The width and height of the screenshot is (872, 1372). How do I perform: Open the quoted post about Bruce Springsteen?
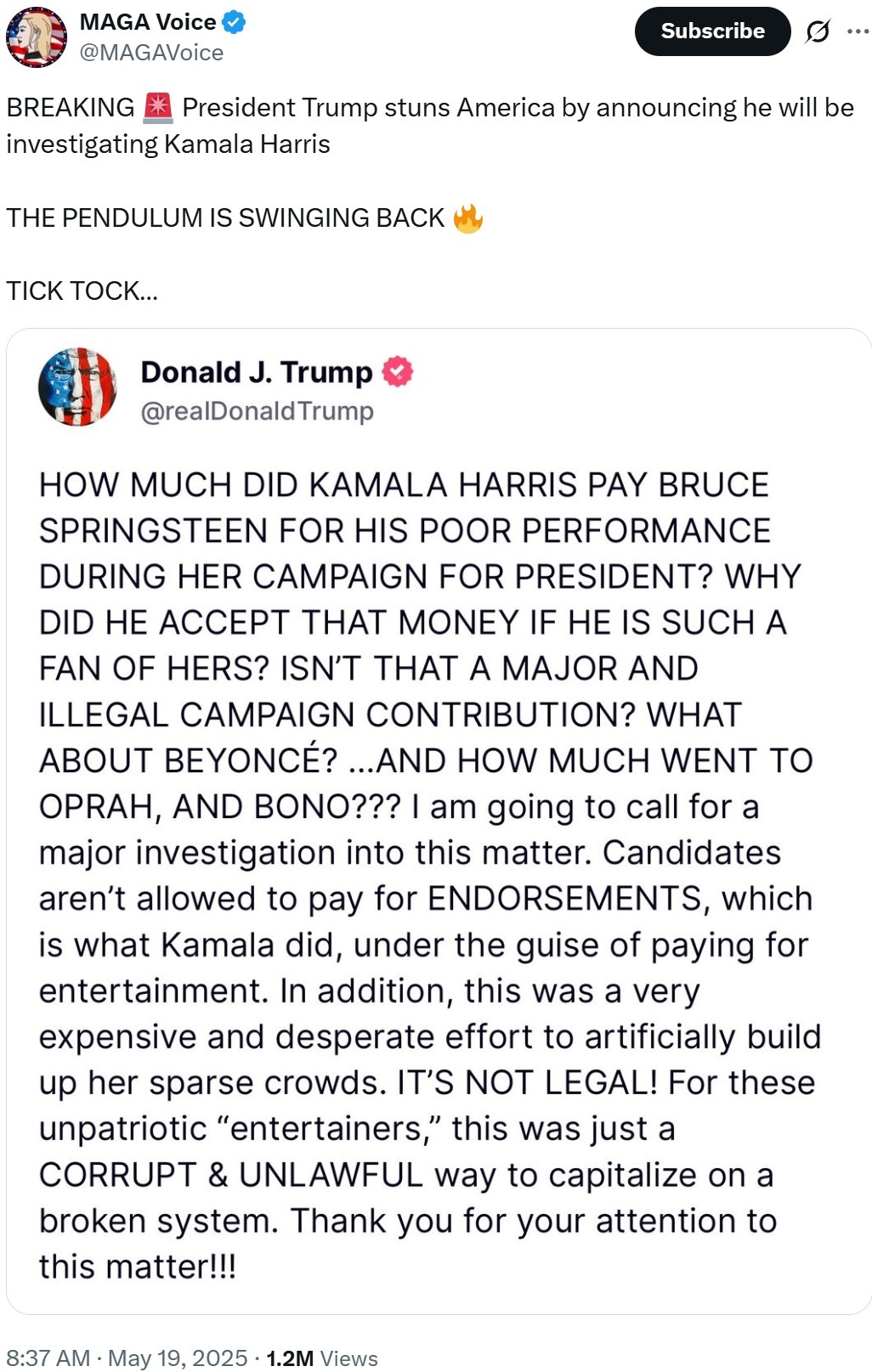[x=439, y=822]
